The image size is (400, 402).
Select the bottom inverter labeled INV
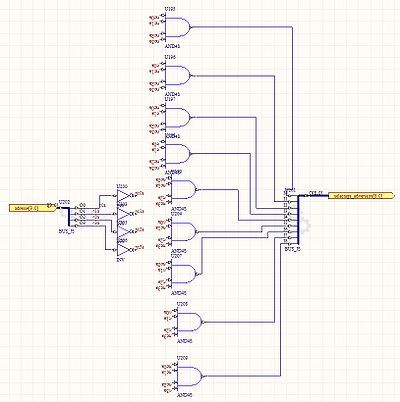[122, 250]
